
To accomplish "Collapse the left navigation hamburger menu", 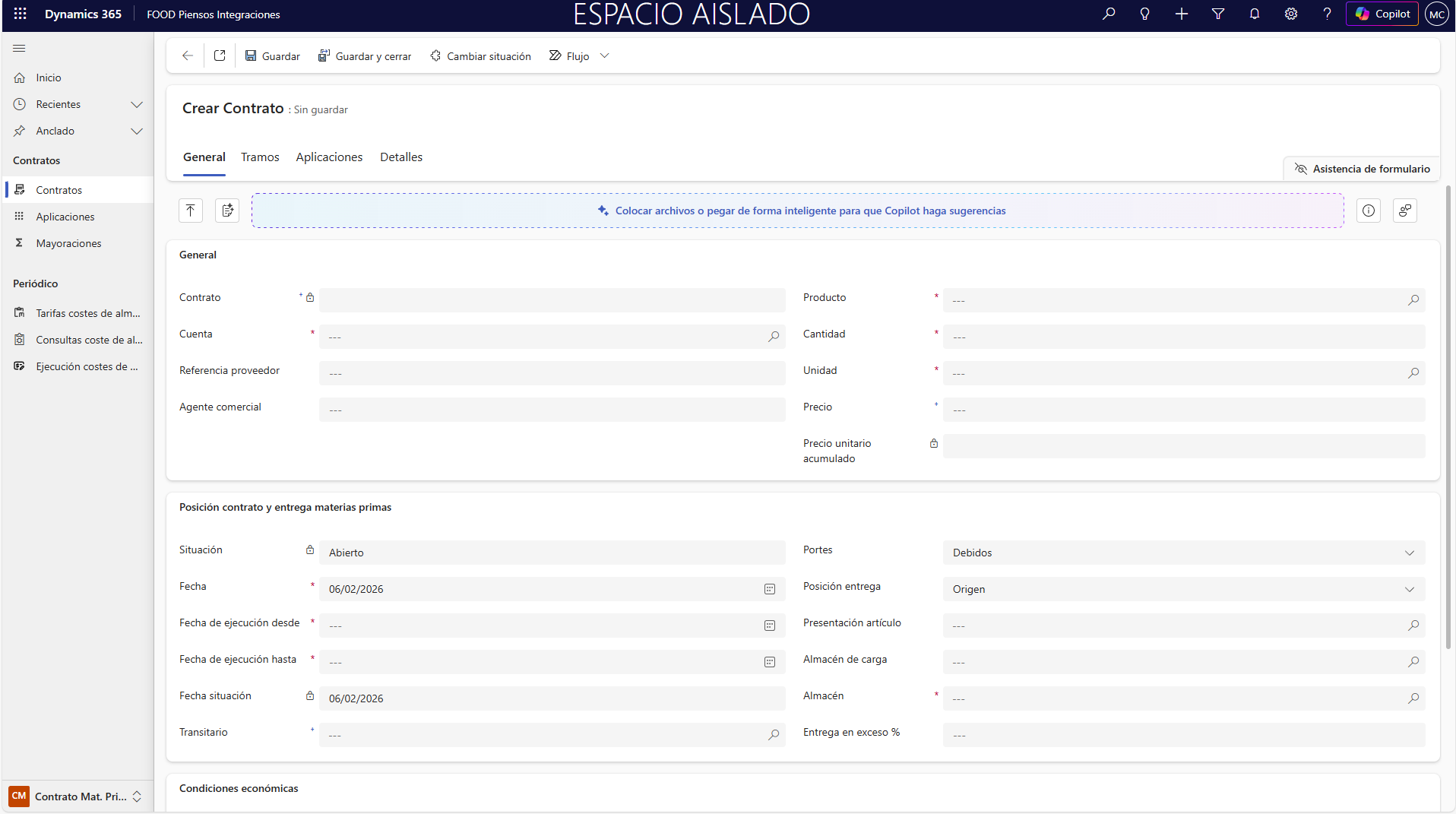I will (x=19, y=48).
